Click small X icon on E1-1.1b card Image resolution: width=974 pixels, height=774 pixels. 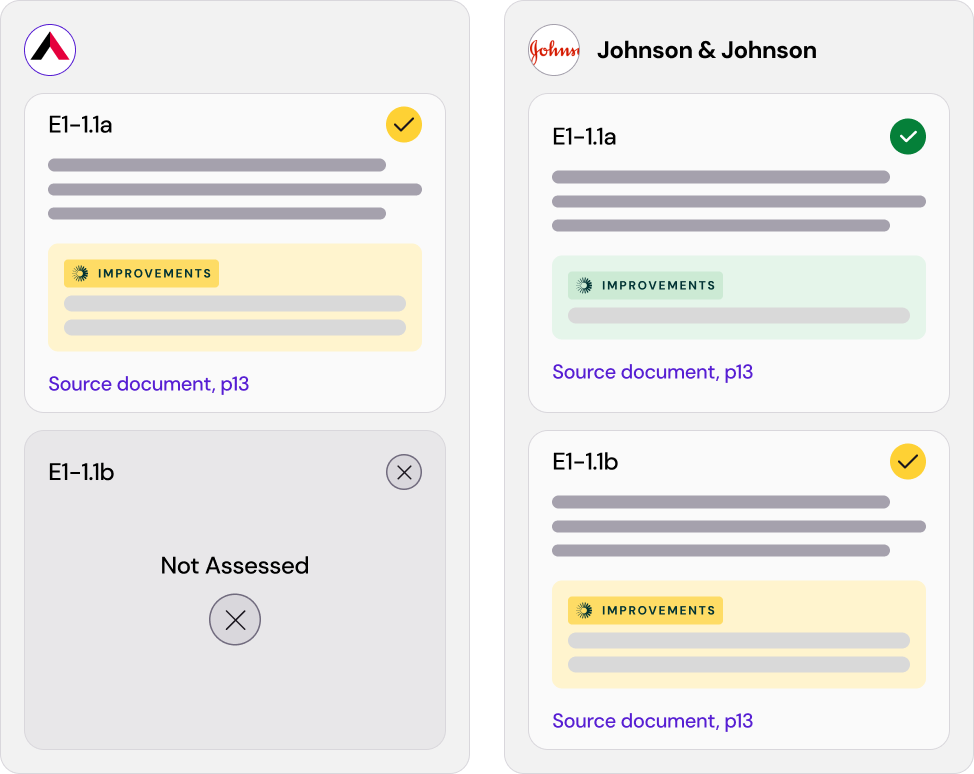pos(404,472)
